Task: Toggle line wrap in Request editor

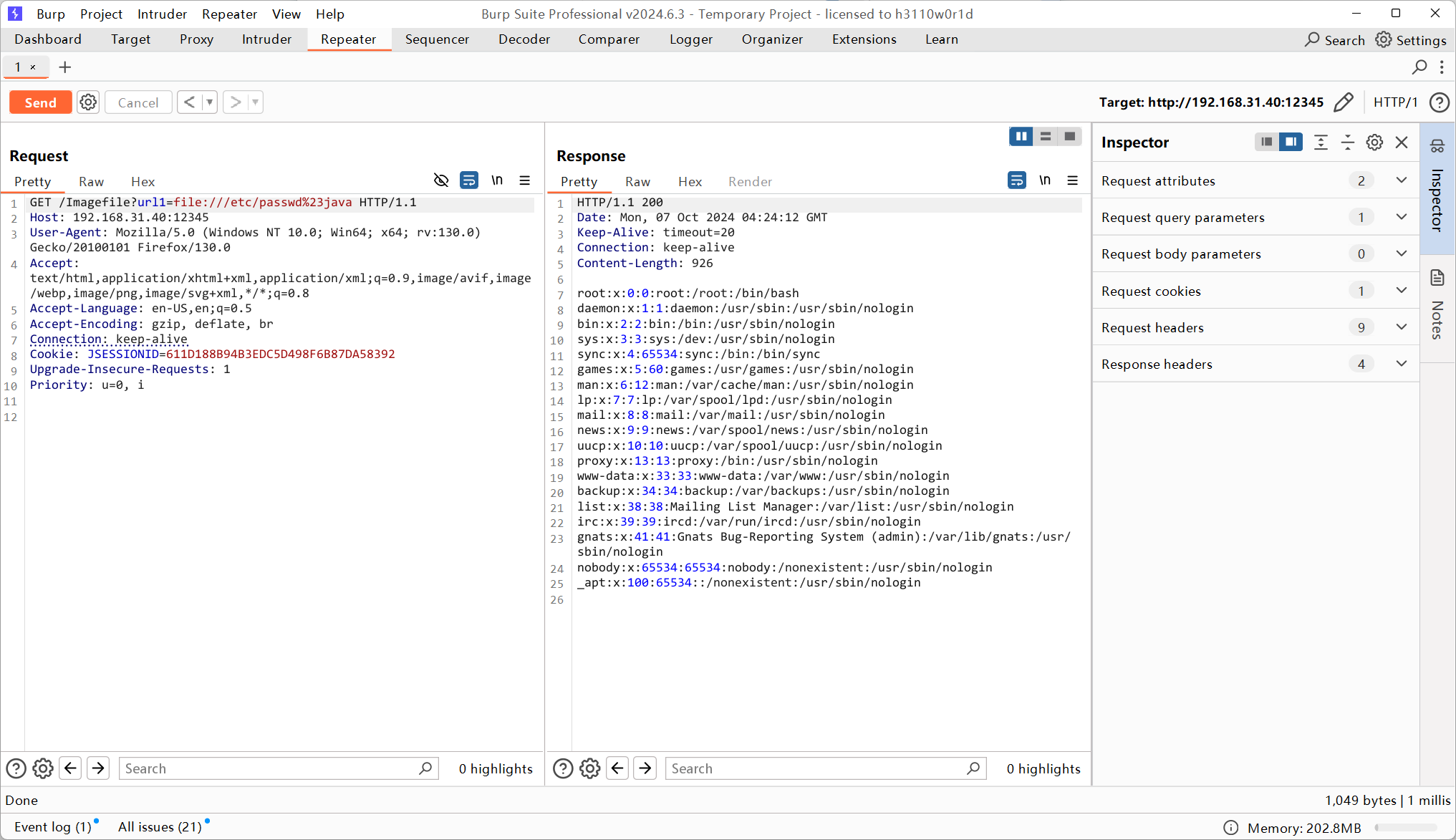Action: point(469,180)
